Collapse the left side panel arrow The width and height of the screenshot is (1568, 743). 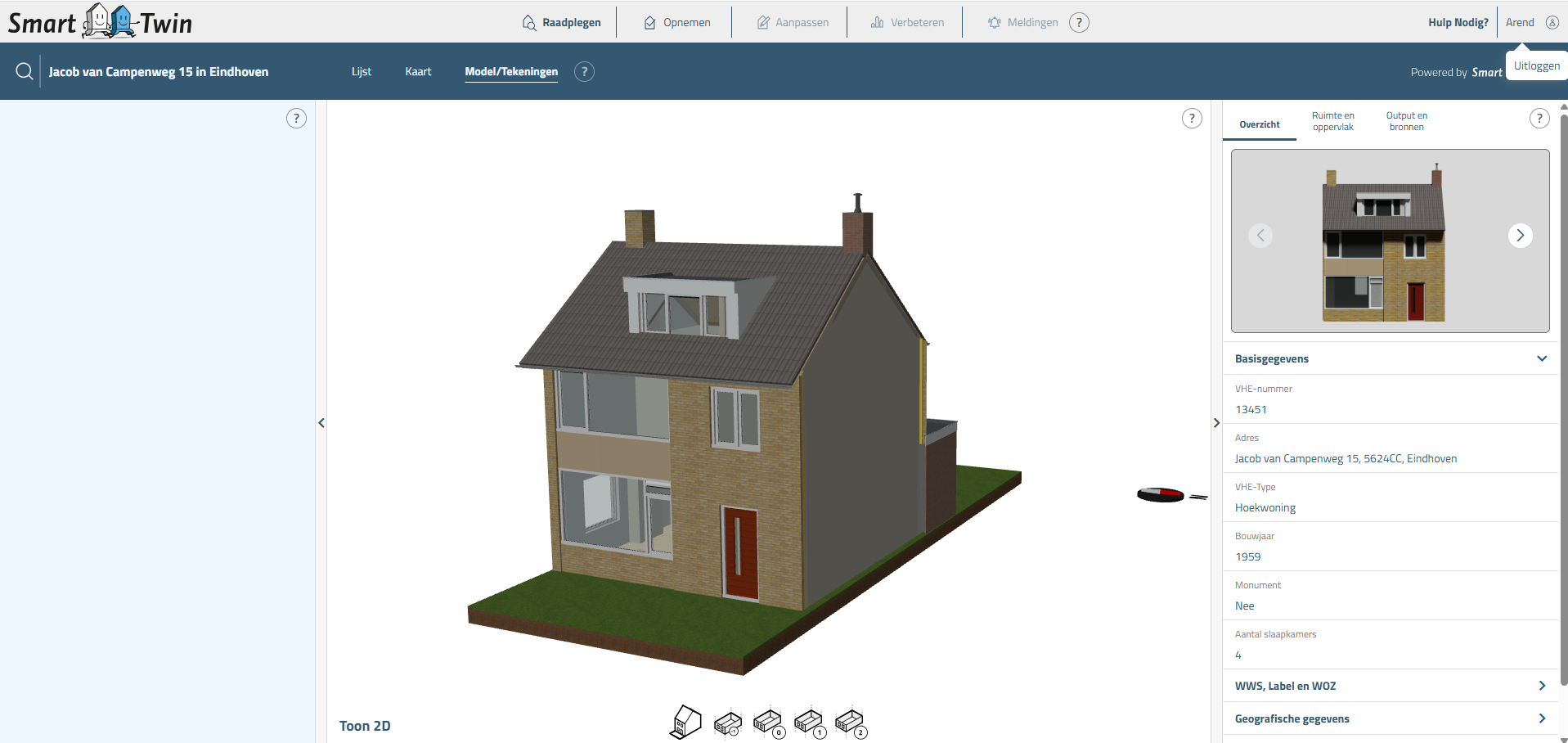click(321, 423)
